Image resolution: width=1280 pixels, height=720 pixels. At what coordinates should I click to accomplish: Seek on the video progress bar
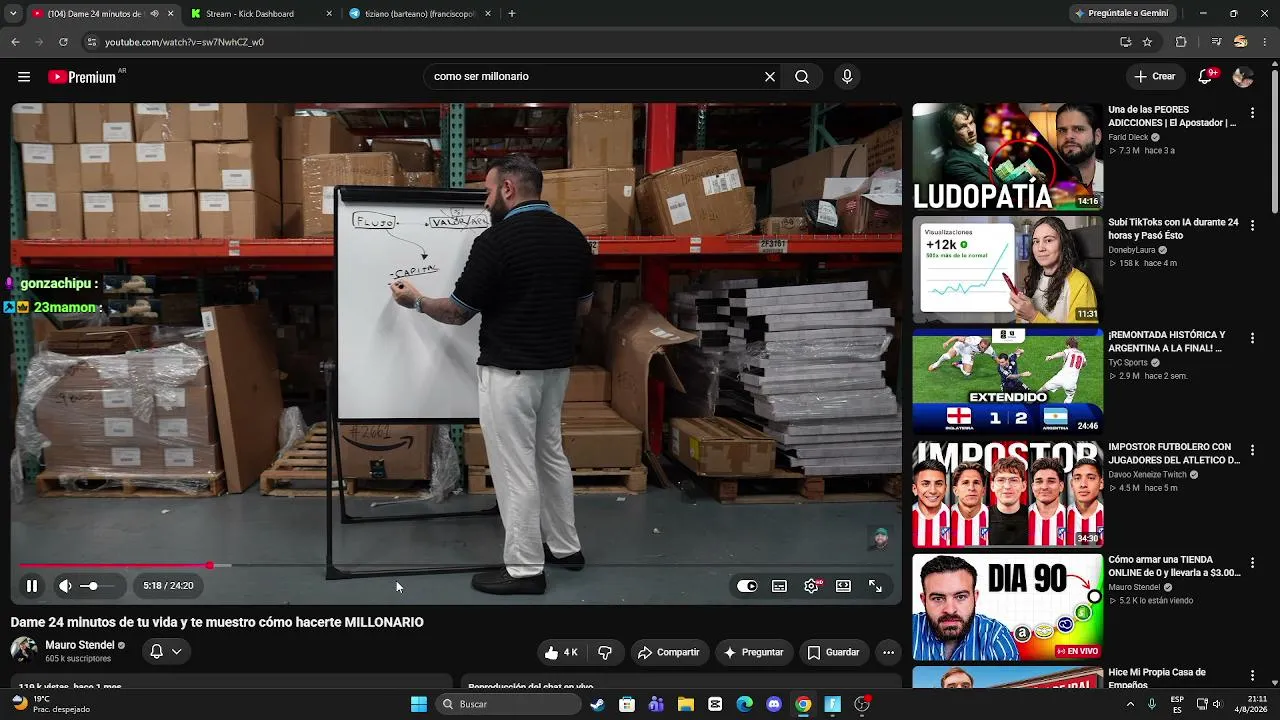[456, 565]
